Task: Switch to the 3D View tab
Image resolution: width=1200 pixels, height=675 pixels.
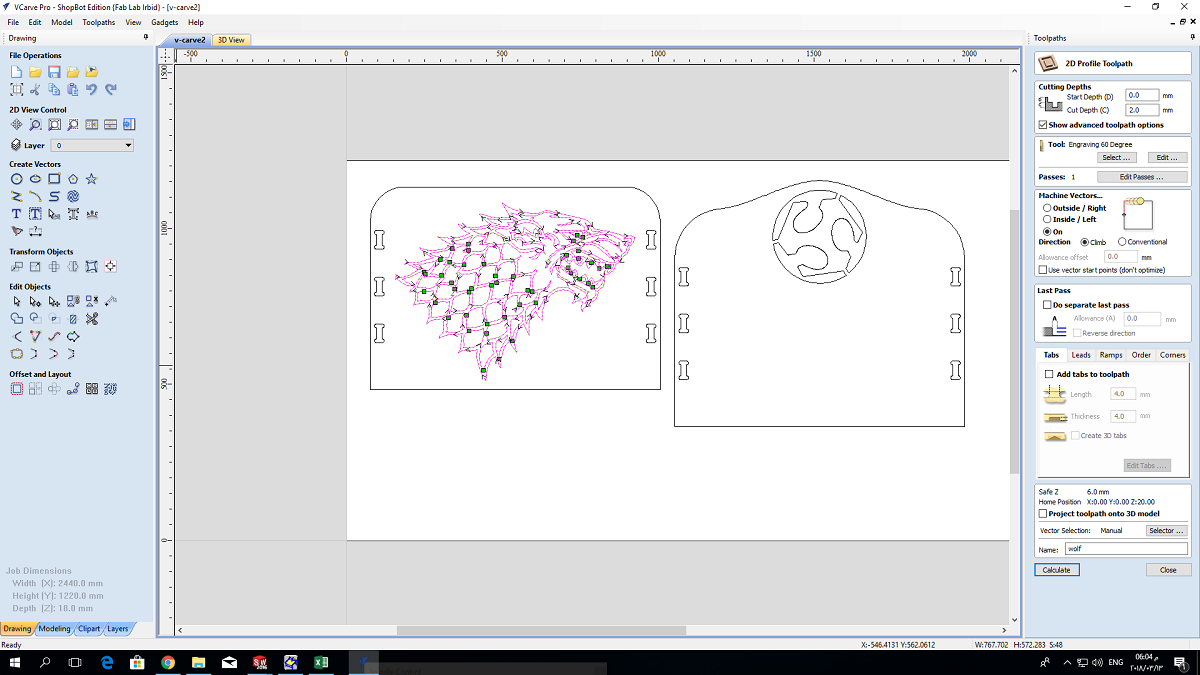Action: pos(231,40)
